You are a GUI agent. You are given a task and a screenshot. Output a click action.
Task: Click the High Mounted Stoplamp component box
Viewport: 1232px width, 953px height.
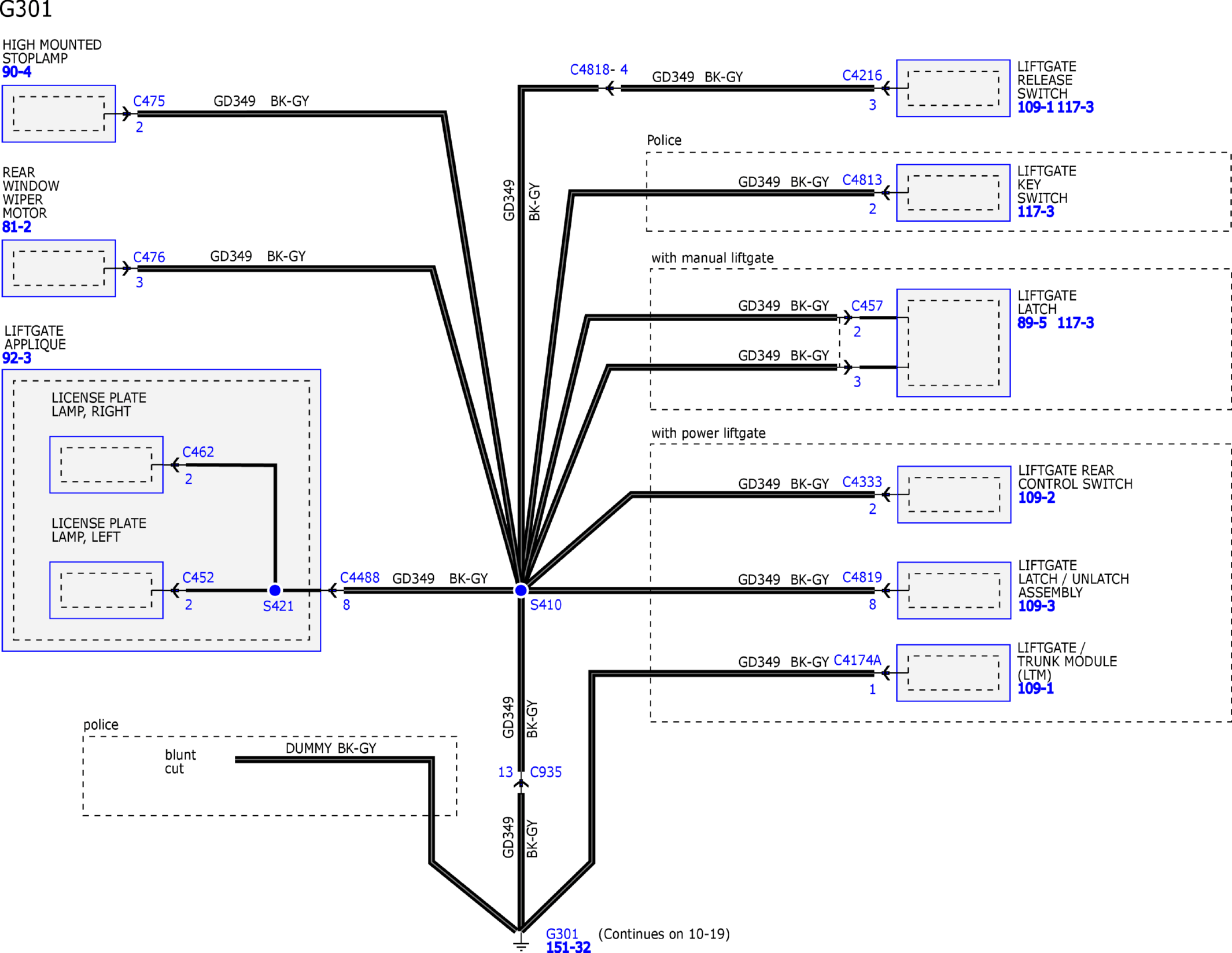[x=58, y=114]
